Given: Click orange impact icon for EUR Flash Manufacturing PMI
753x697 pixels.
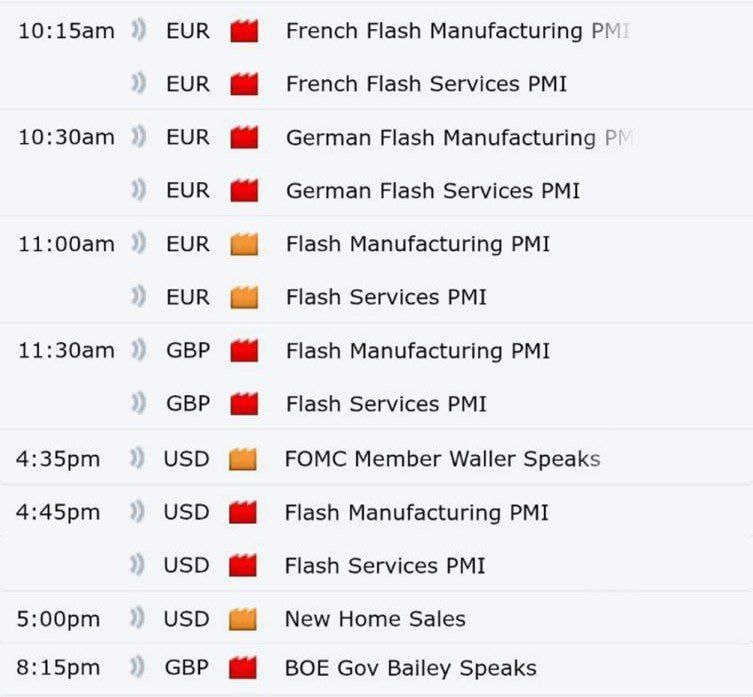Looking at the screenshot, I should (x=244, y=244).
